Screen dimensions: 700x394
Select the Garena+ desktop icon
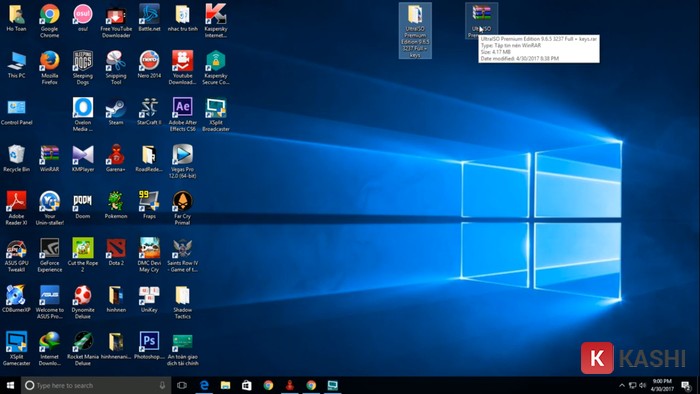(116, 158)
